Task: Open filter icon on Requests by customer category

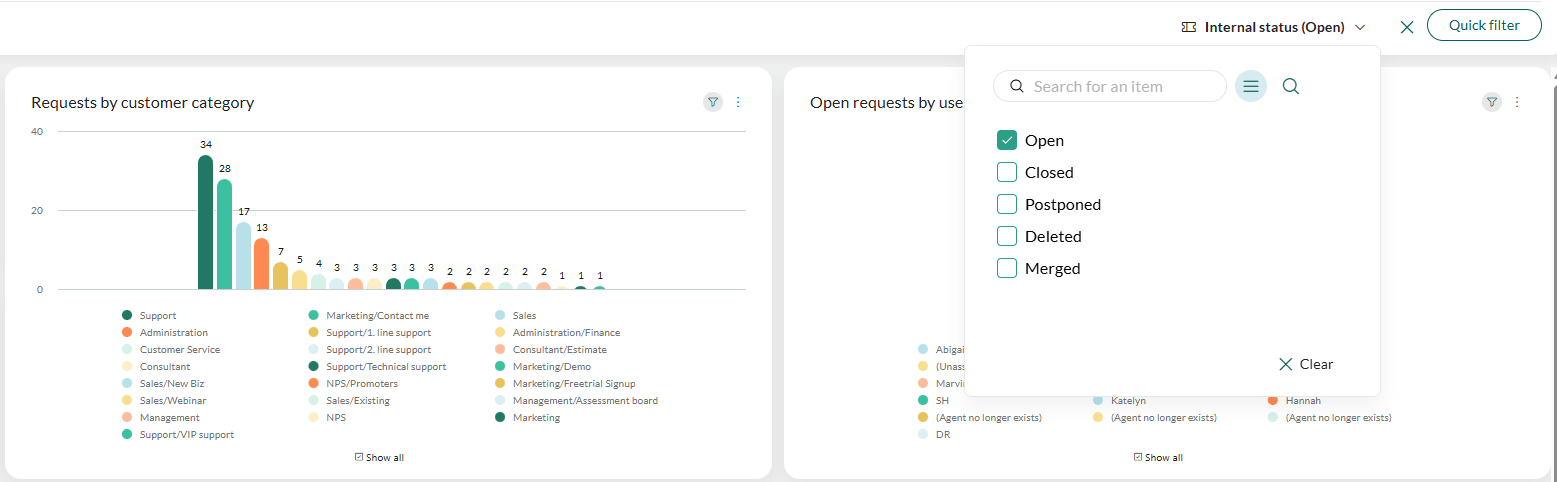Action: 713,102
